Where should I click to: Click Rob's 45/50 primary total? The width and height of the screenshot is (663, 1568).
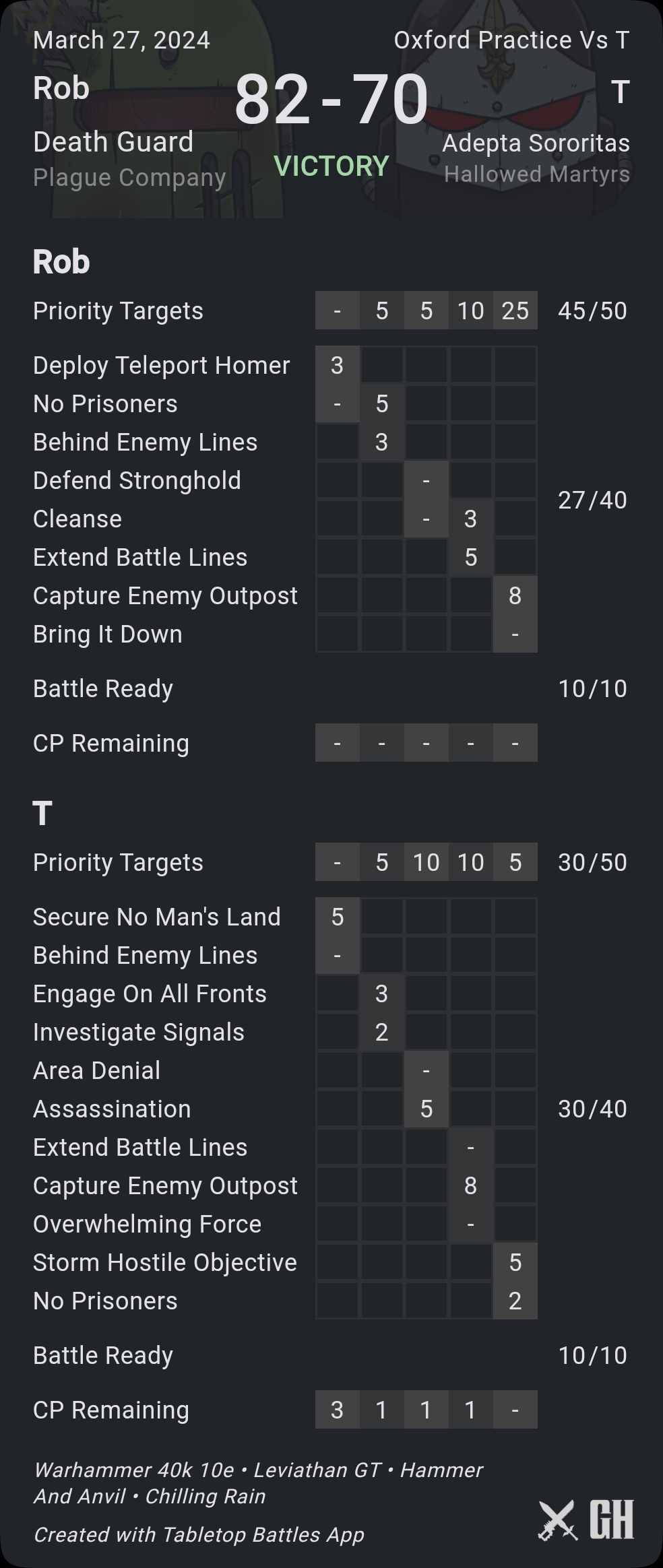click(592, 311)
